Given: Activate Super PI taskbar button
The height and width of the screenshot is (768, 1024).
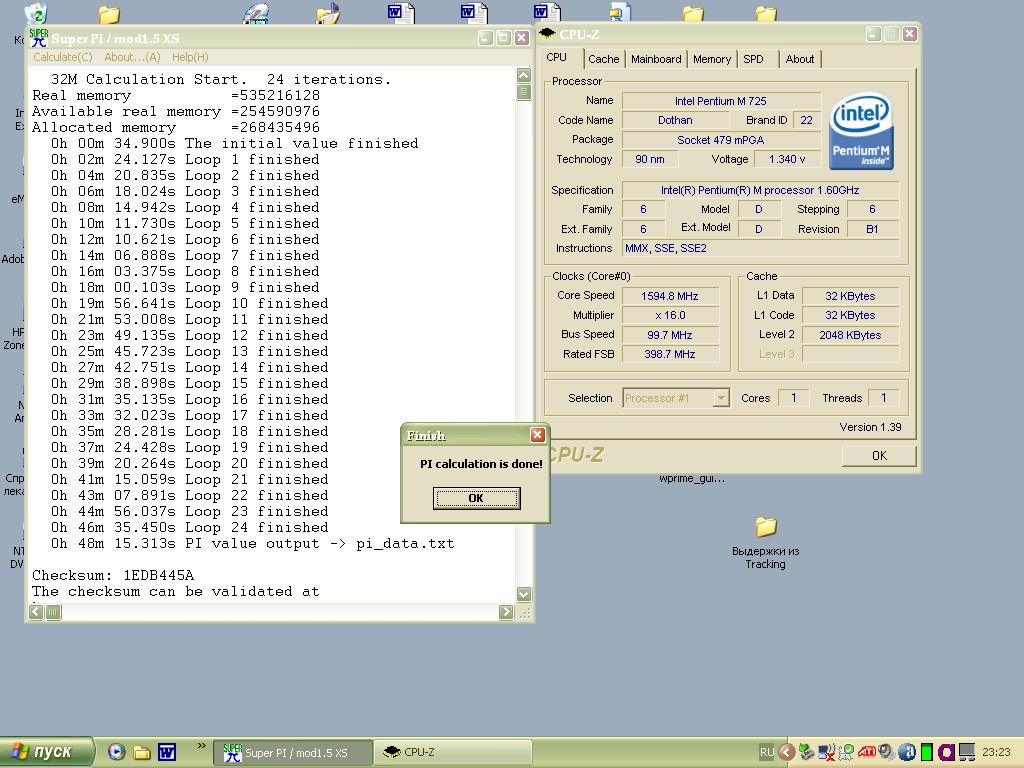Looking at the screenshot, I should click(293, 752).
